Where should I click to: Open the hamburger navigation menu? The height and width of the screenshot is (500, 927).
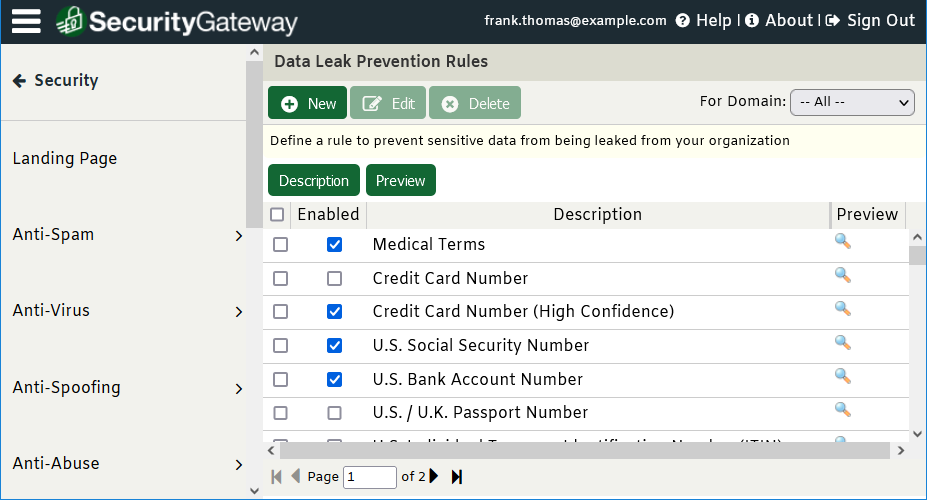[26, 21]
